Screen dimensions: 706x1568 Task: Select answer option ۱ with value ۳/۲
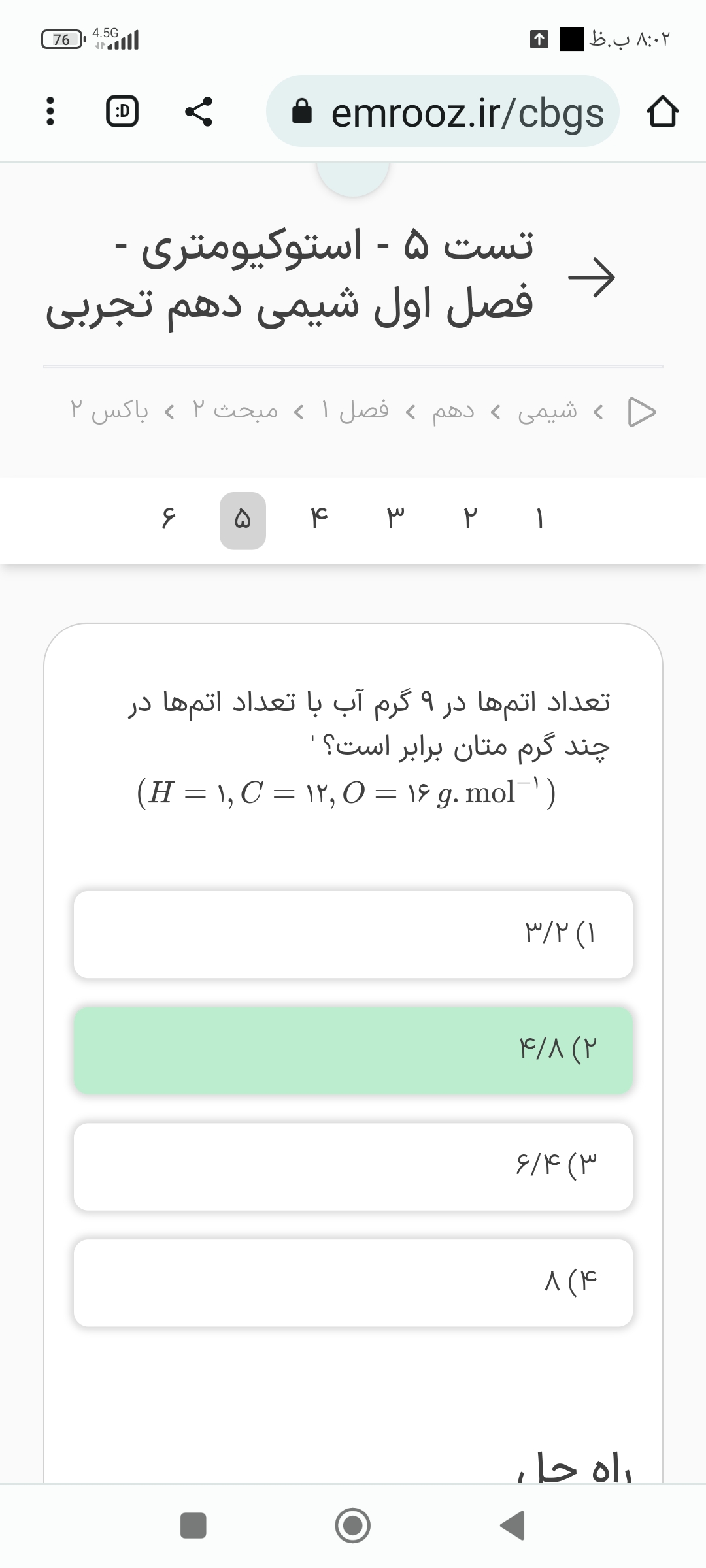[353, 934]
